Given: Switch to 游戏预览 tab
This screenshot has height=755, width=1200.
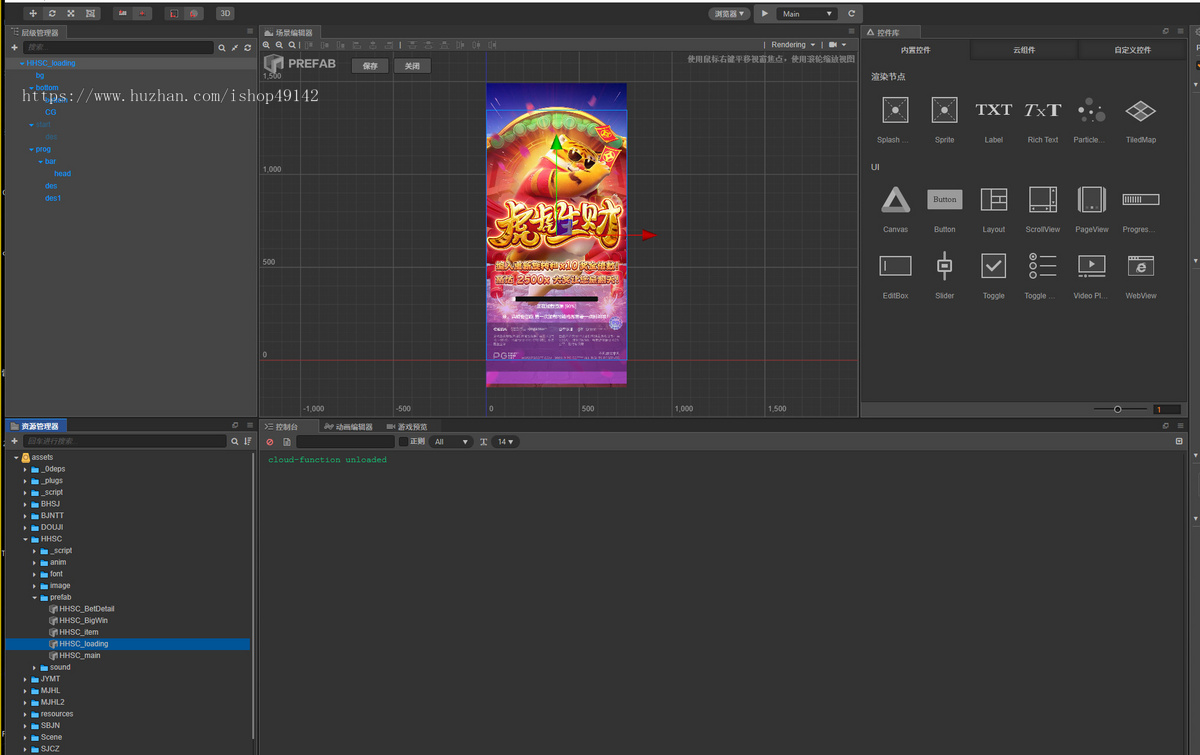Looking at the screenshot, I should pos(407,426).
